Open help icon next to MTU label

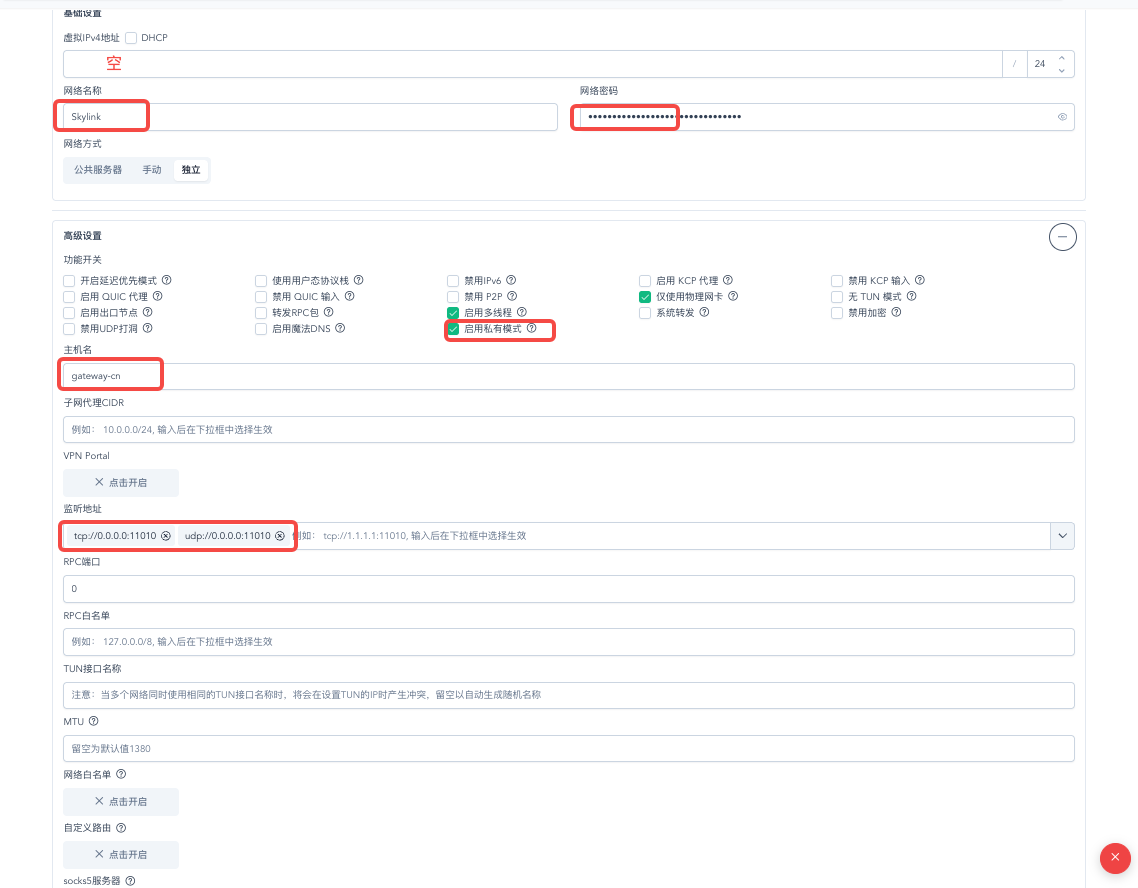94,721
